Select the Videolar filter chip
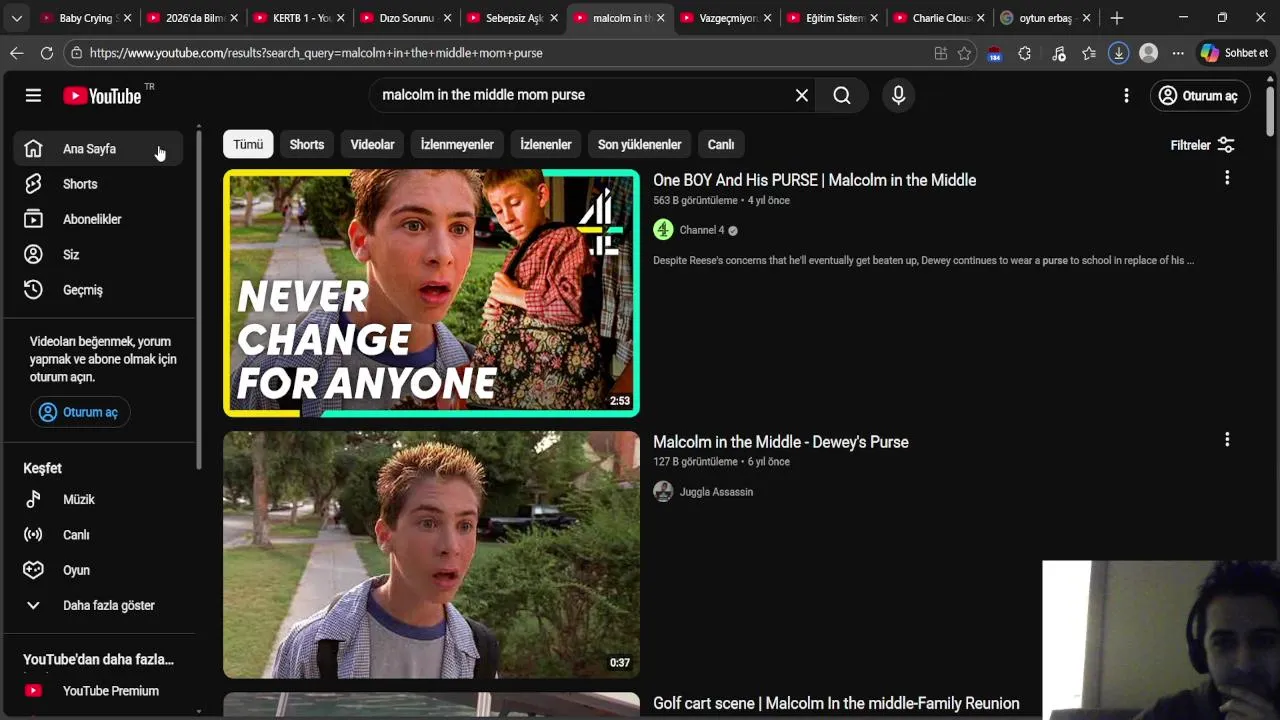Screen dimensions: 1280x720 coord(372,144)
